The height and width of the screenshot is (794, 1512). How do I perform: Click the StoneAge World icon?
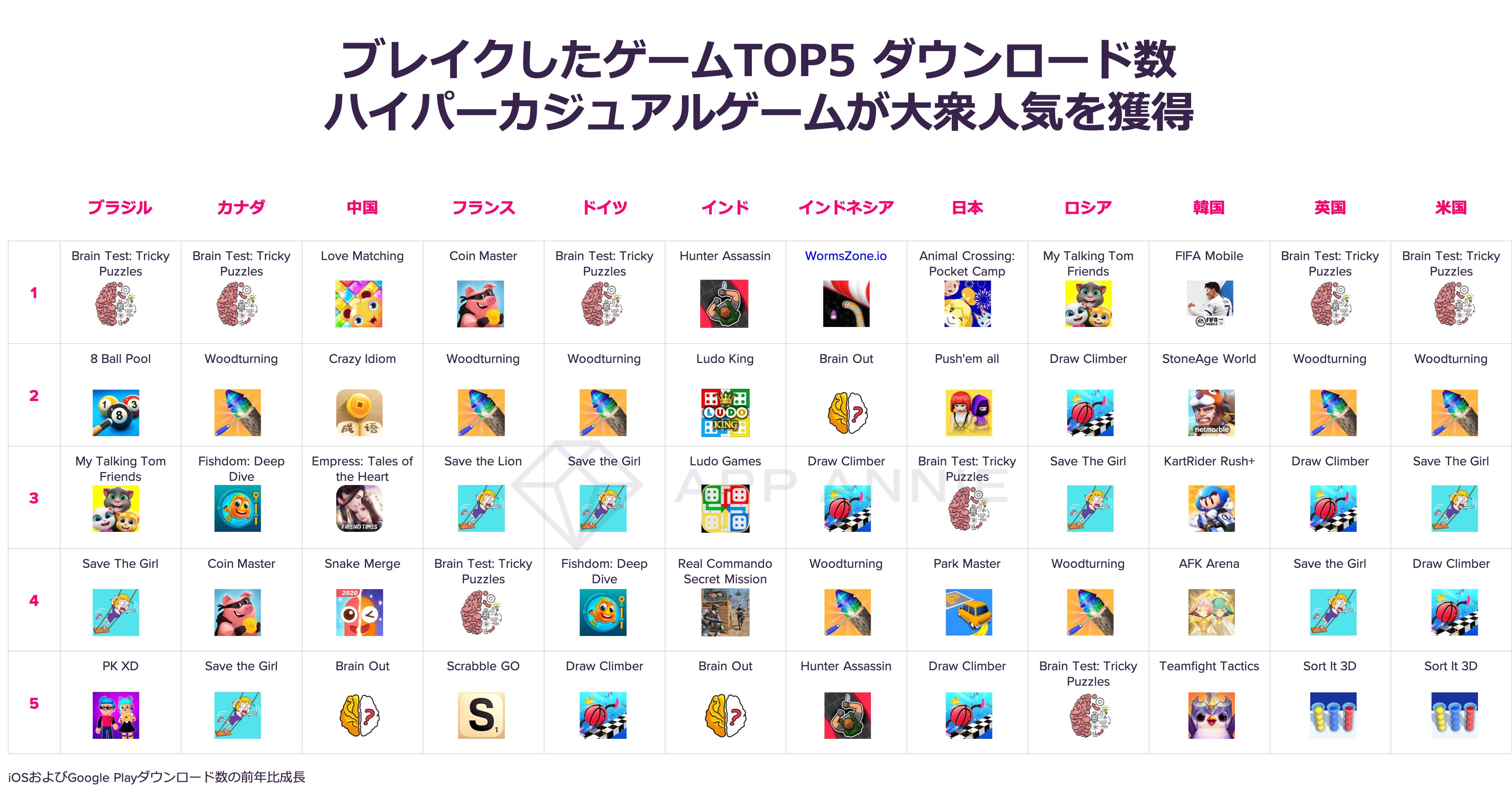point(1211,413)
